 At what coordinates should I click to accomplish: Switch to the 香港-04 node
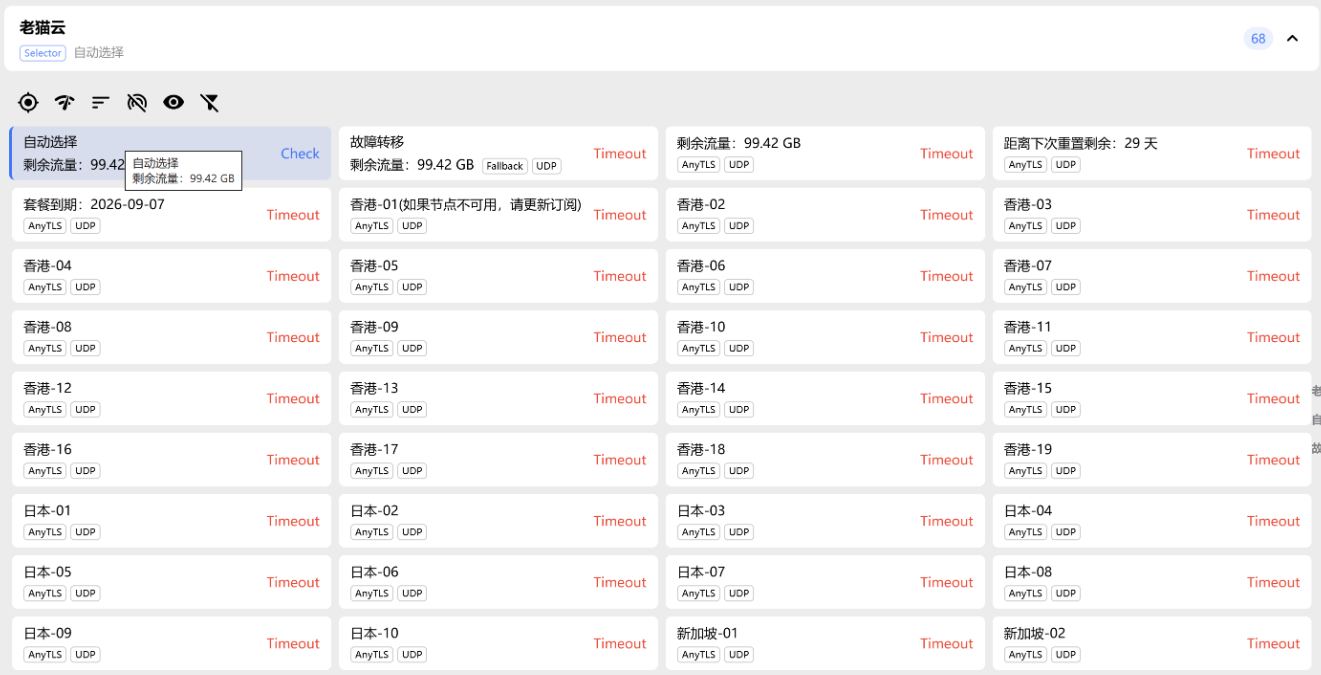[171, 276]
